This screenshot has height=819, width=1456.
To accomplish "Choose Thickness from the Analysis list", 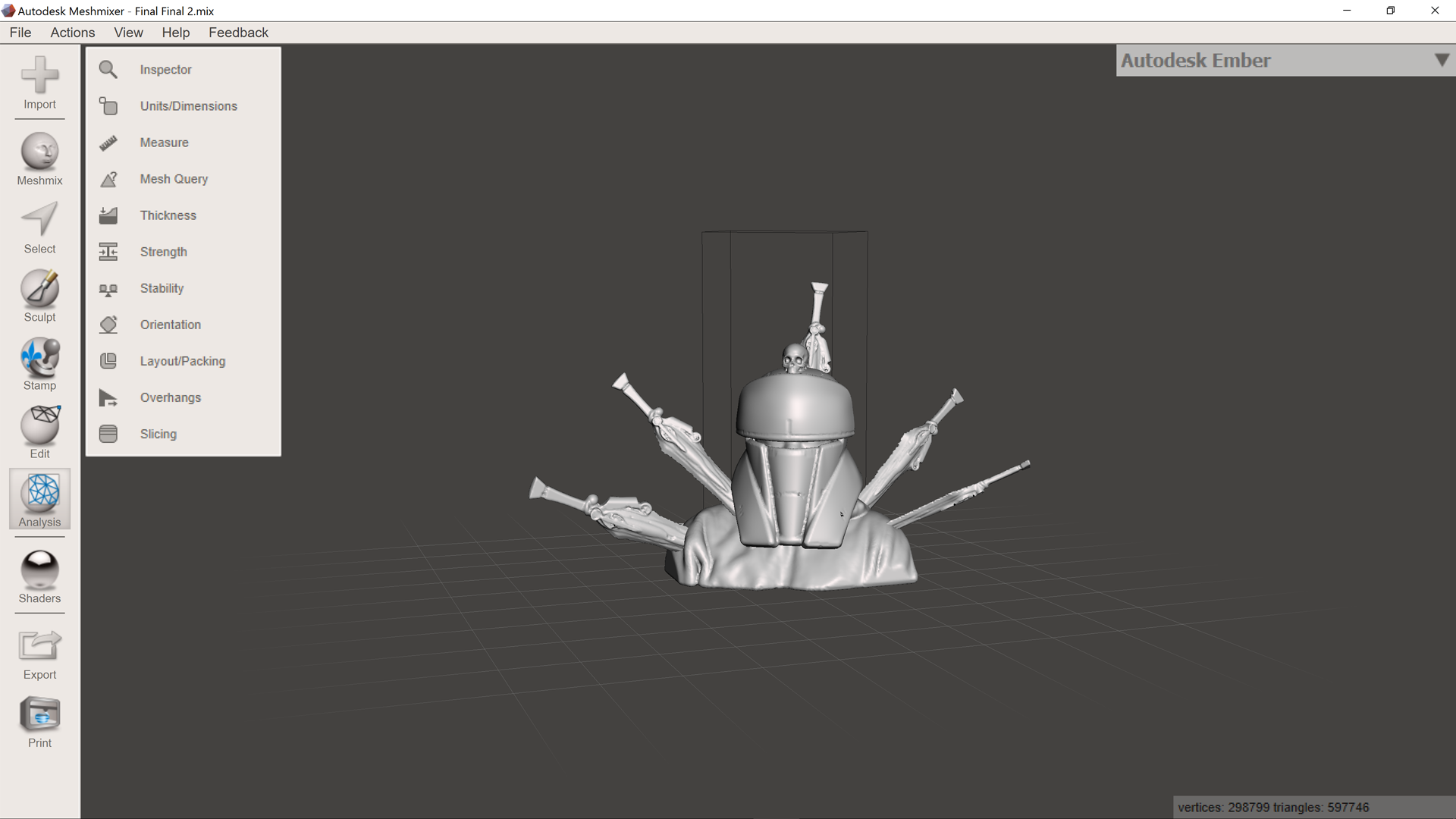I will click(168, 215).
